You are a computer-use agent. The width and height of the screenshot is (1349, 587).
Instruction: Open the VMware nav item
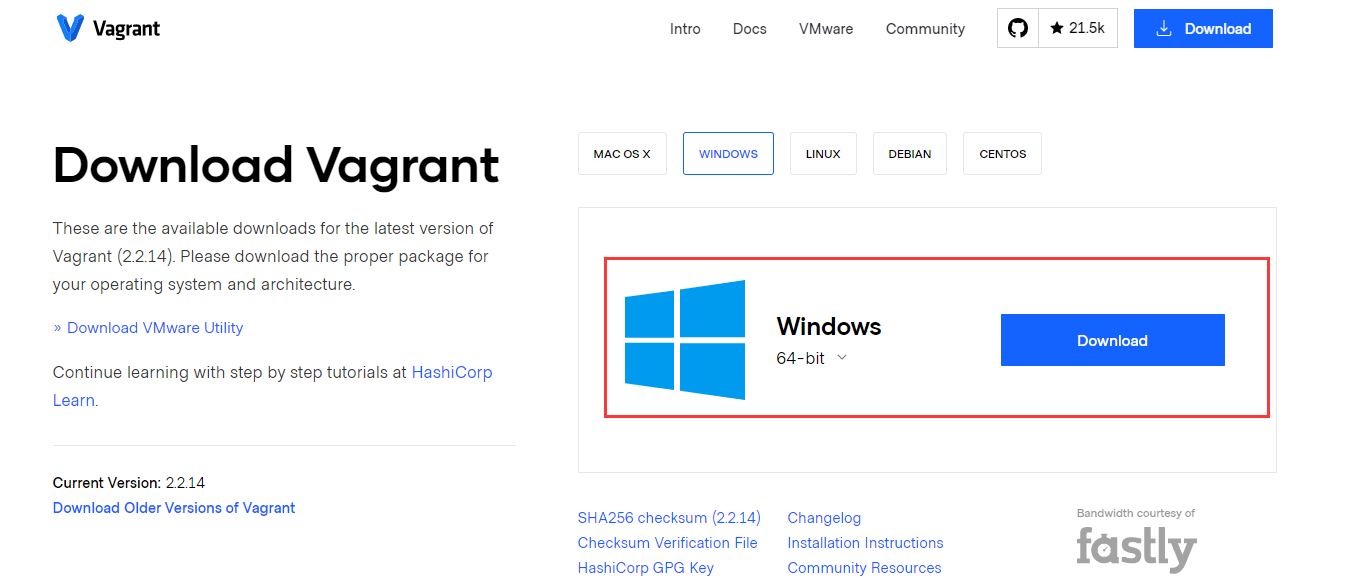[x=826, y=29]
